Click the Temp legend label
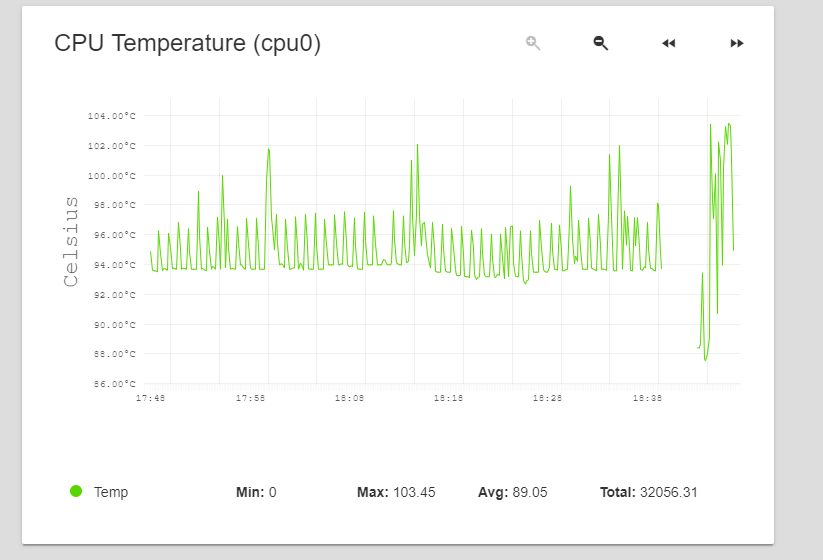This screenshot has width=823, height=560. [111, 492]
